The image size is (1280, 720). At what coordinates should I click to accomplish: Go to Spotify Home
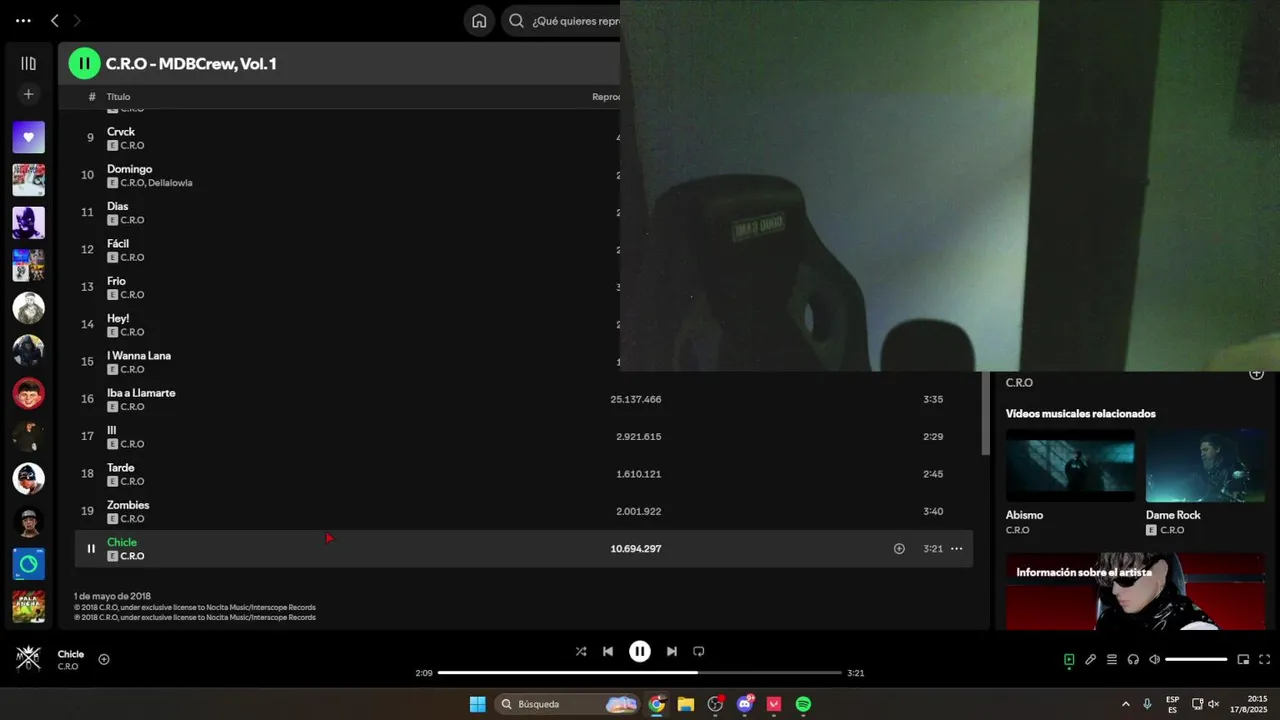(479, 21)
